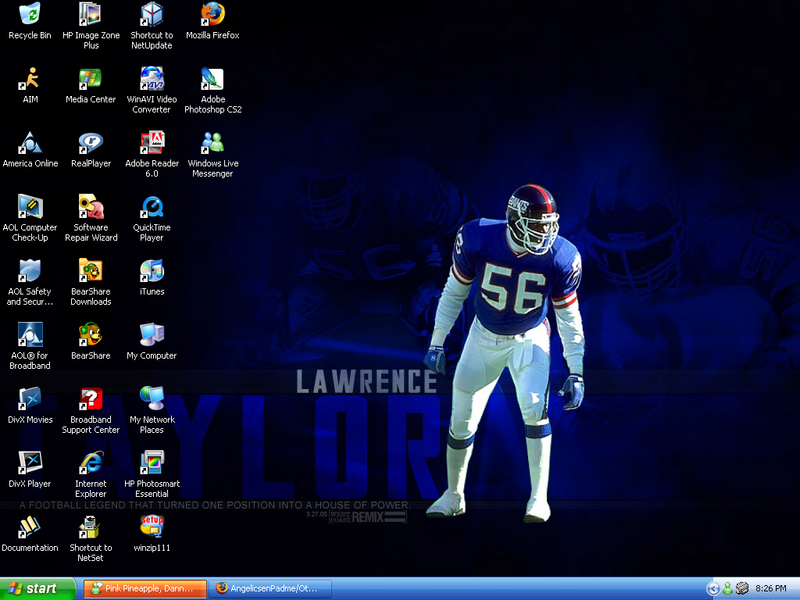Select the Mozilla Firefox desktop shortcut

point(212,15)
